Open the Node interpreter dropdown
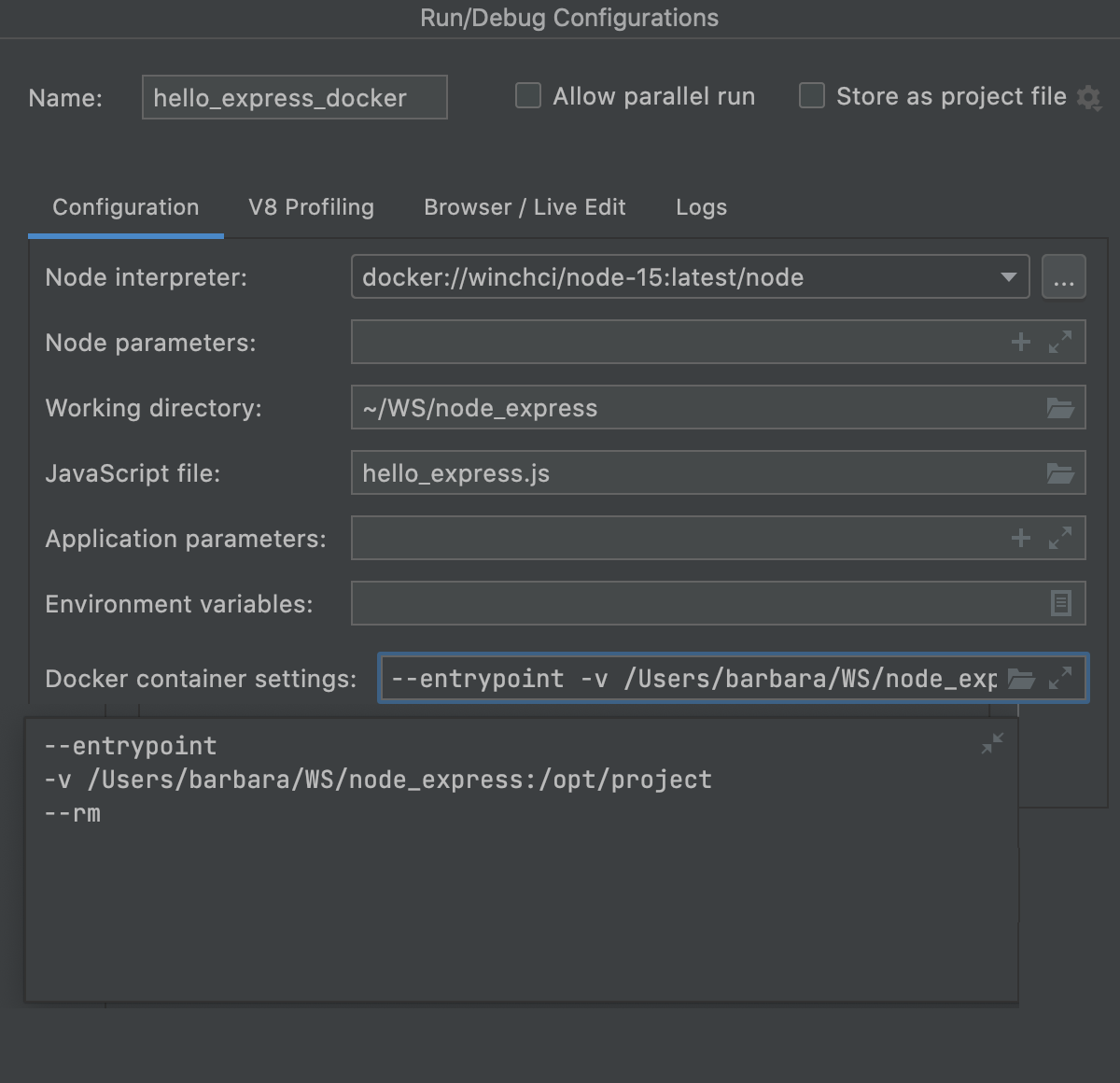1120x1083 pixels. coord(1008,276)
